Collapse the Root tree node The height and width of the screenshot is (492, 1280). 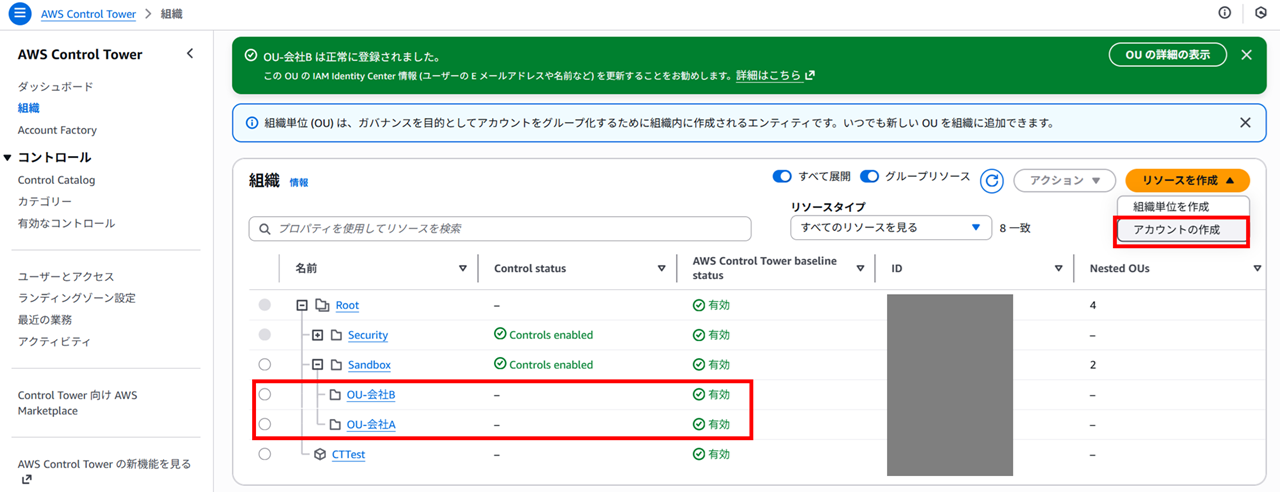pyautogui.click(x=302, y=305)
